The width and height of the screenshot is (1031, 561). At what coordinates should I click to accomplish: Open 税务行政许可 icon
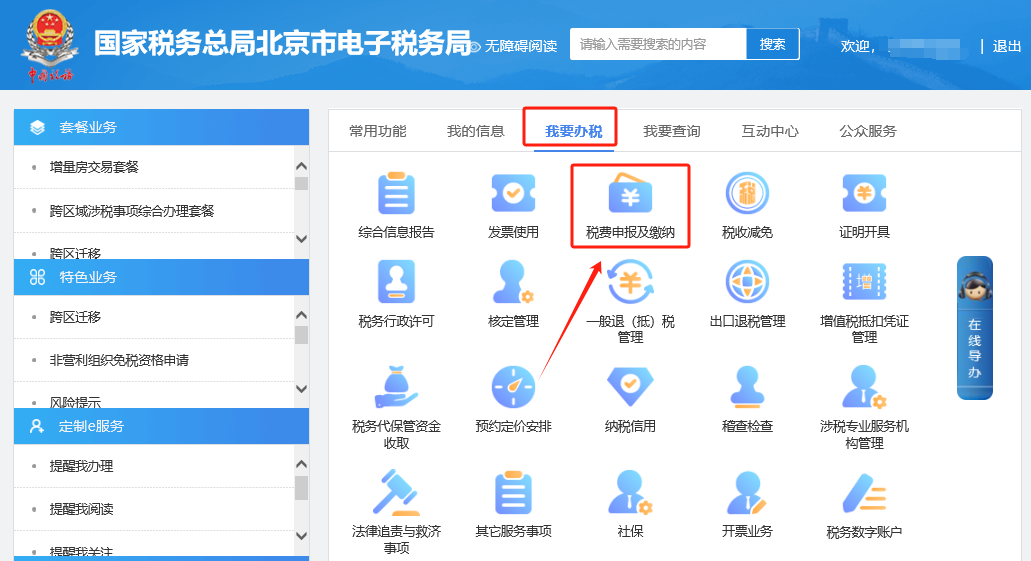tap(396, 281)
